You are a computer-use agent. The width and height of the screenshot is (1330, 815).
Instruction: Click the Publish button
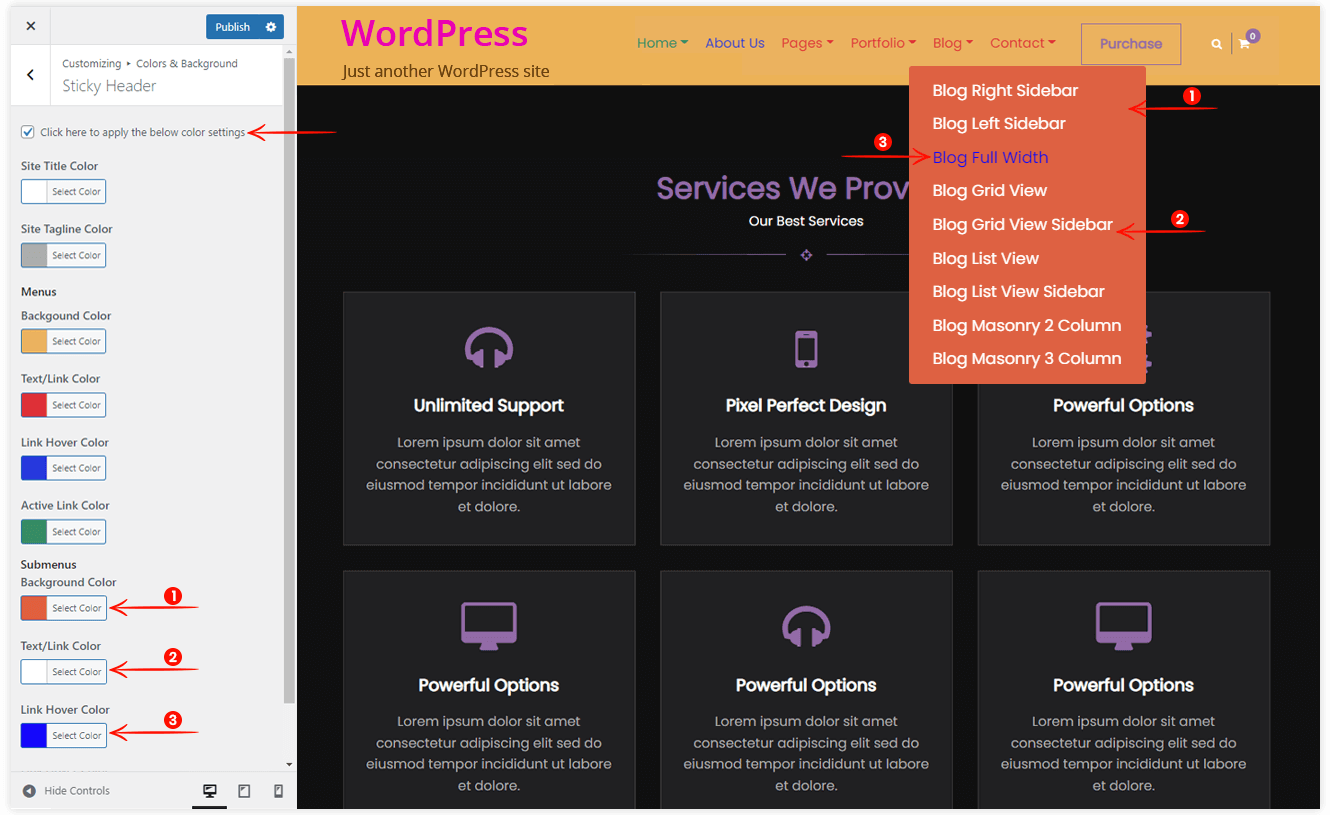click(x=232, y=27)
